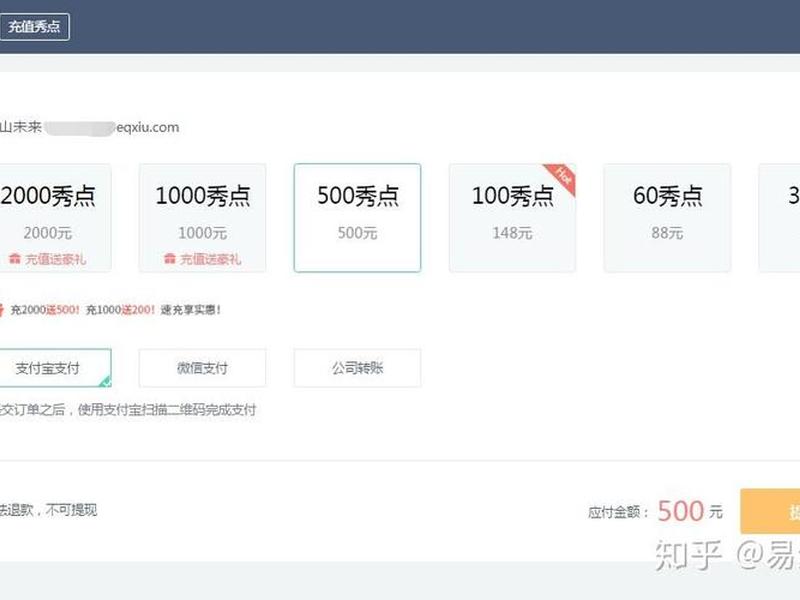Select the 1000秀点 recharge package

[203, 218]
